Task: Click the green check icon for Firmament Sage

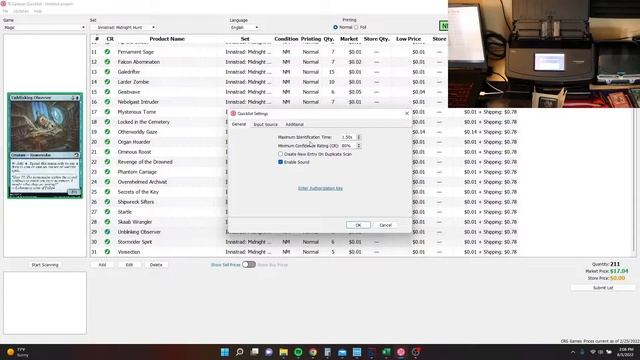Action: click(x=107, y=52)
